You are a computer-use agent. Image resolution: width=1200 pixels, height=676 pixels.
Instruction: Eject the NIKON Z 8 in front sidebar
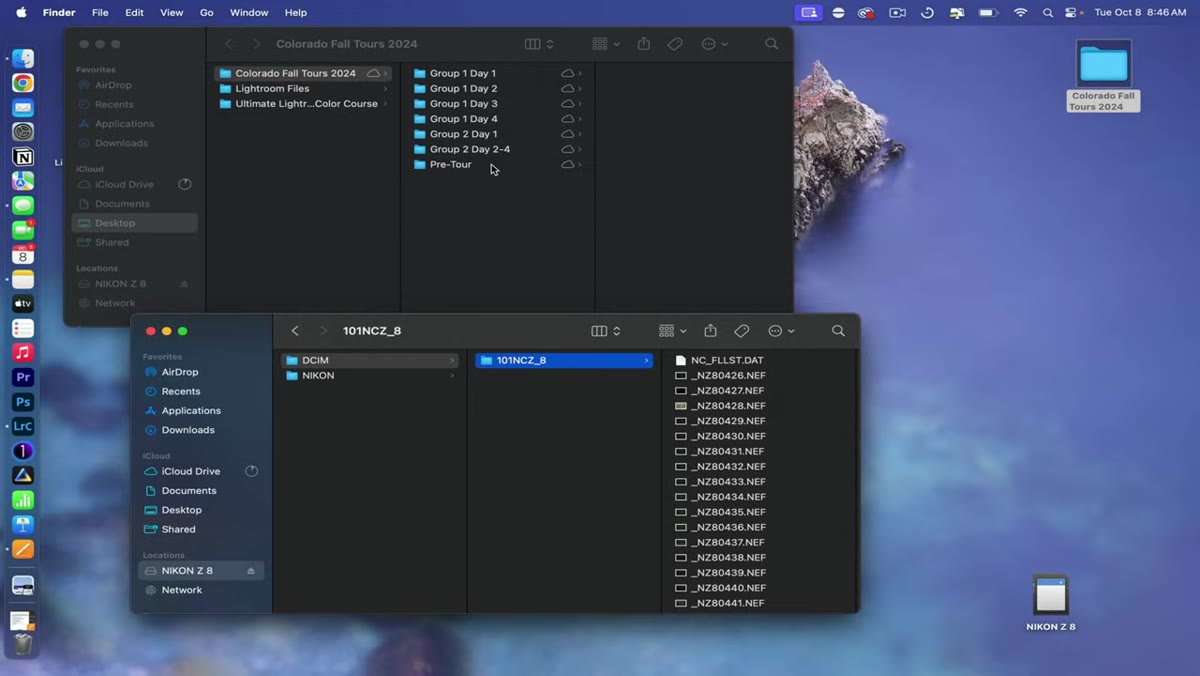[251, 571]
